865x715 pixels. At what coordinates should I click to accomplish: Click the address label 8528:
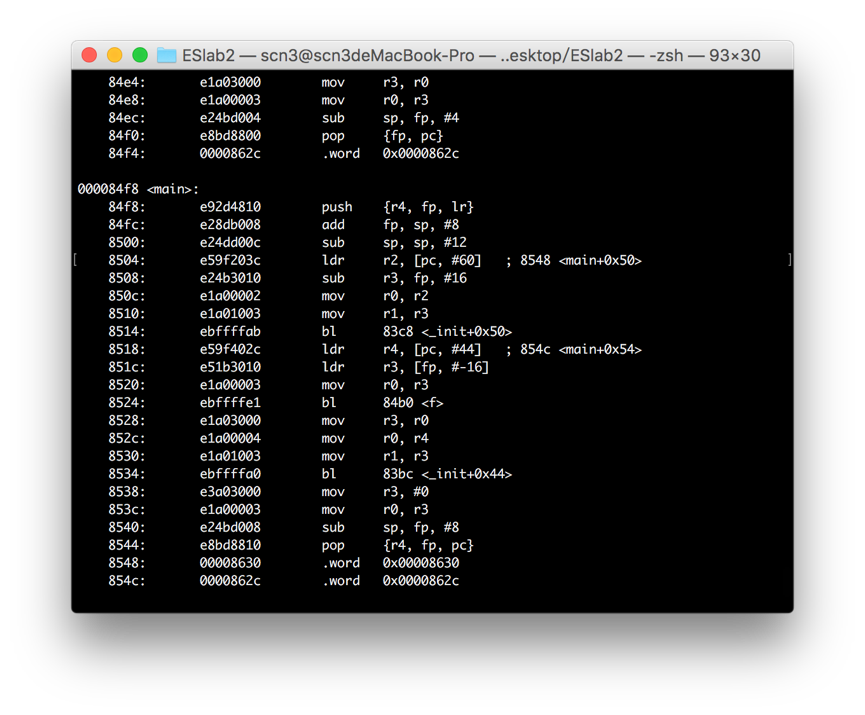pyautogui.click(x=127, y=420)
